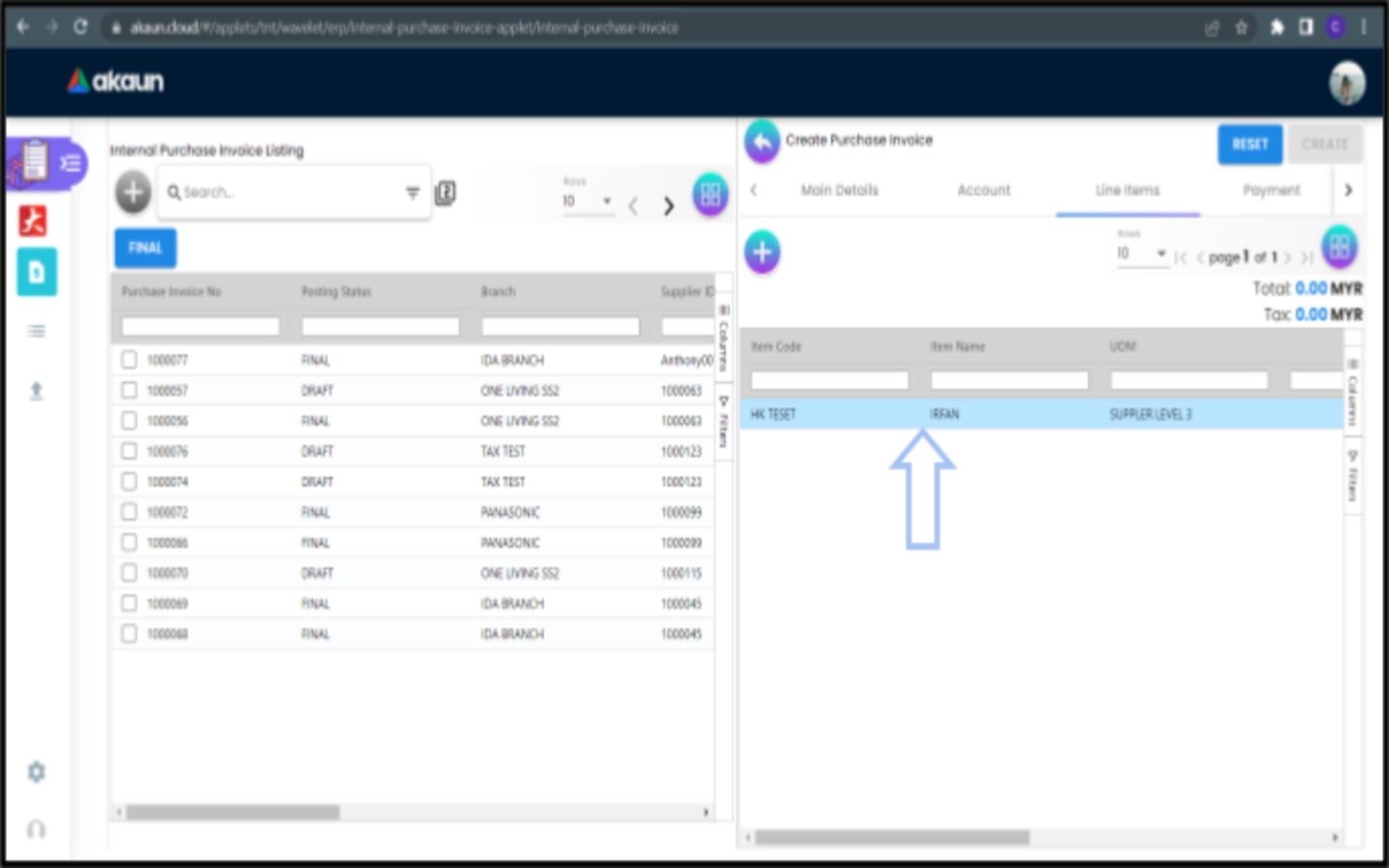Open the rows-per-page dropdown in invoice listing
Image resolution: width=1389 pixels, height=868 pixels.
(587, 202)
